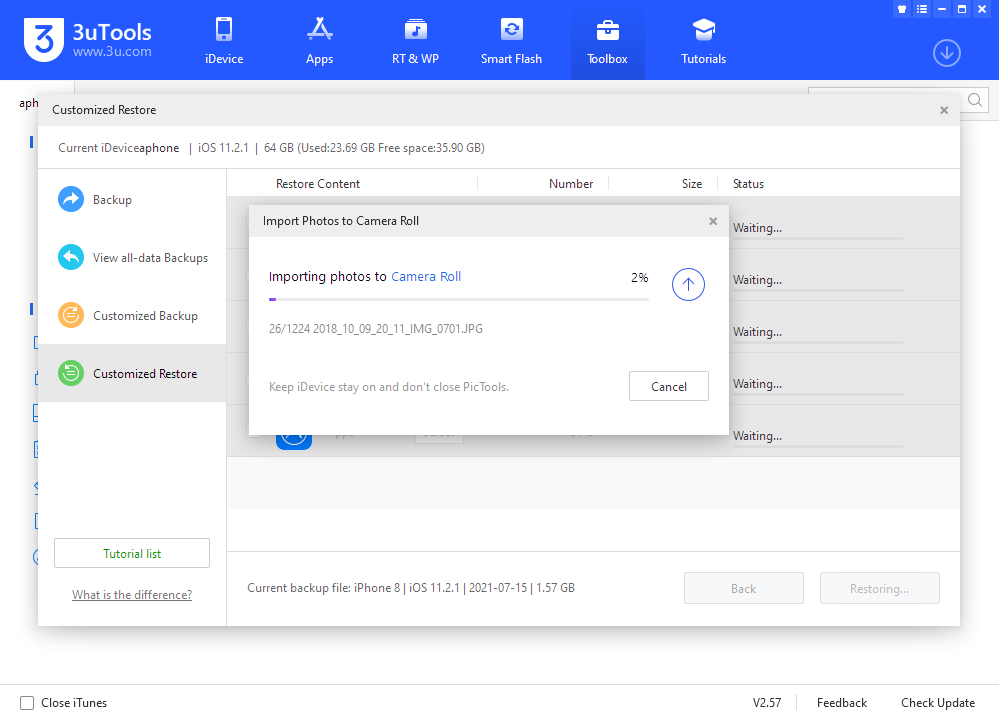Switch to the Toolbox tab
This screenshot has width=999, height=720.
(607, 40)
